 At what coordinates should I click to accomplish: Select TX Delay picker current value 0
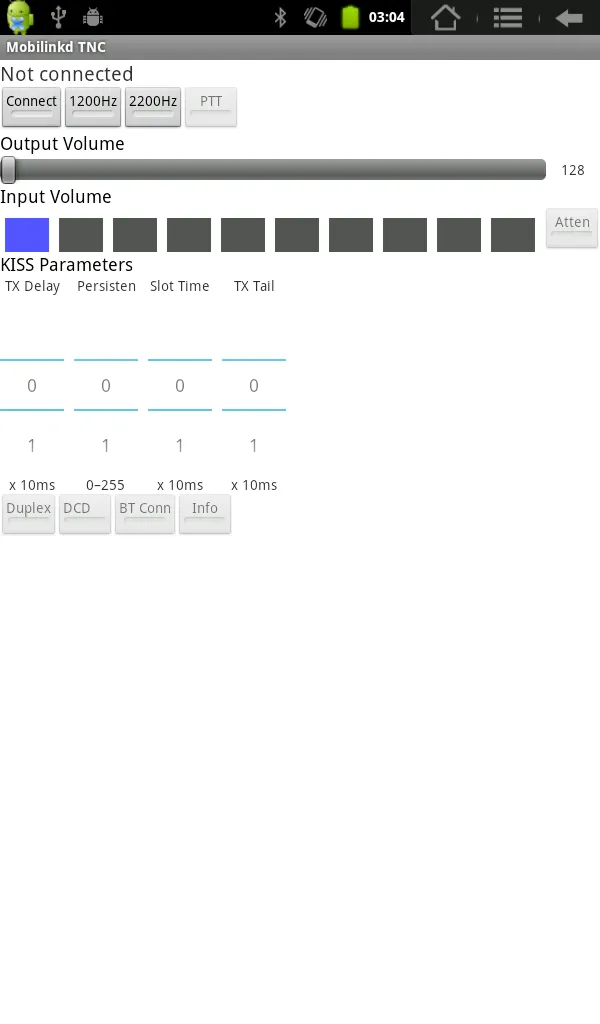[31, 385]
